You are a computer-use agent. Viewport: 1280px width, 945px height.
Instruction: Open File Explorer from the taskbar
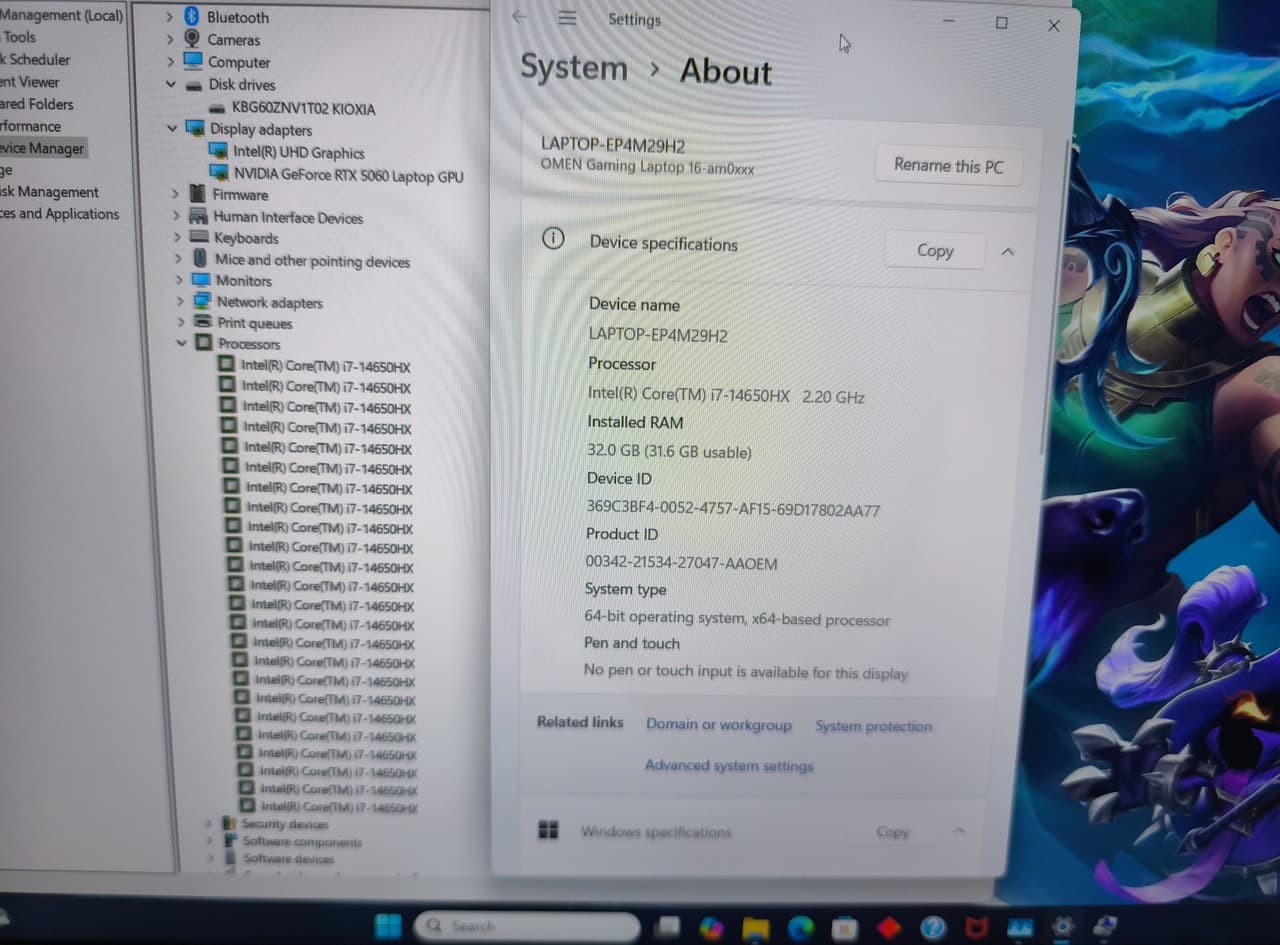pos(756,928)
